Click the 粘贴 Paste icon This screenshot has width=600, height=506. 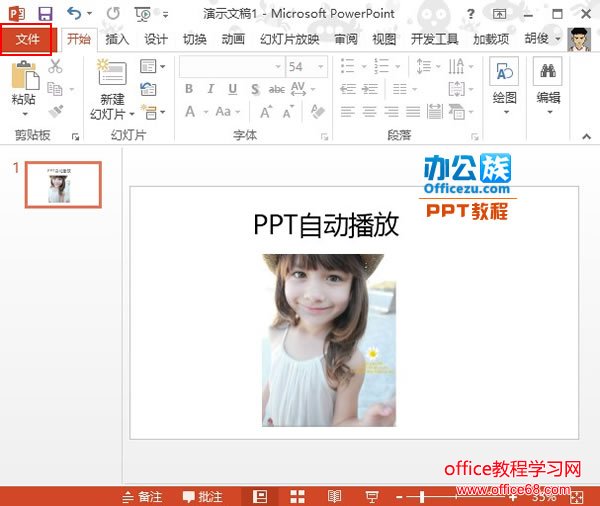click(x=25, y=75)
